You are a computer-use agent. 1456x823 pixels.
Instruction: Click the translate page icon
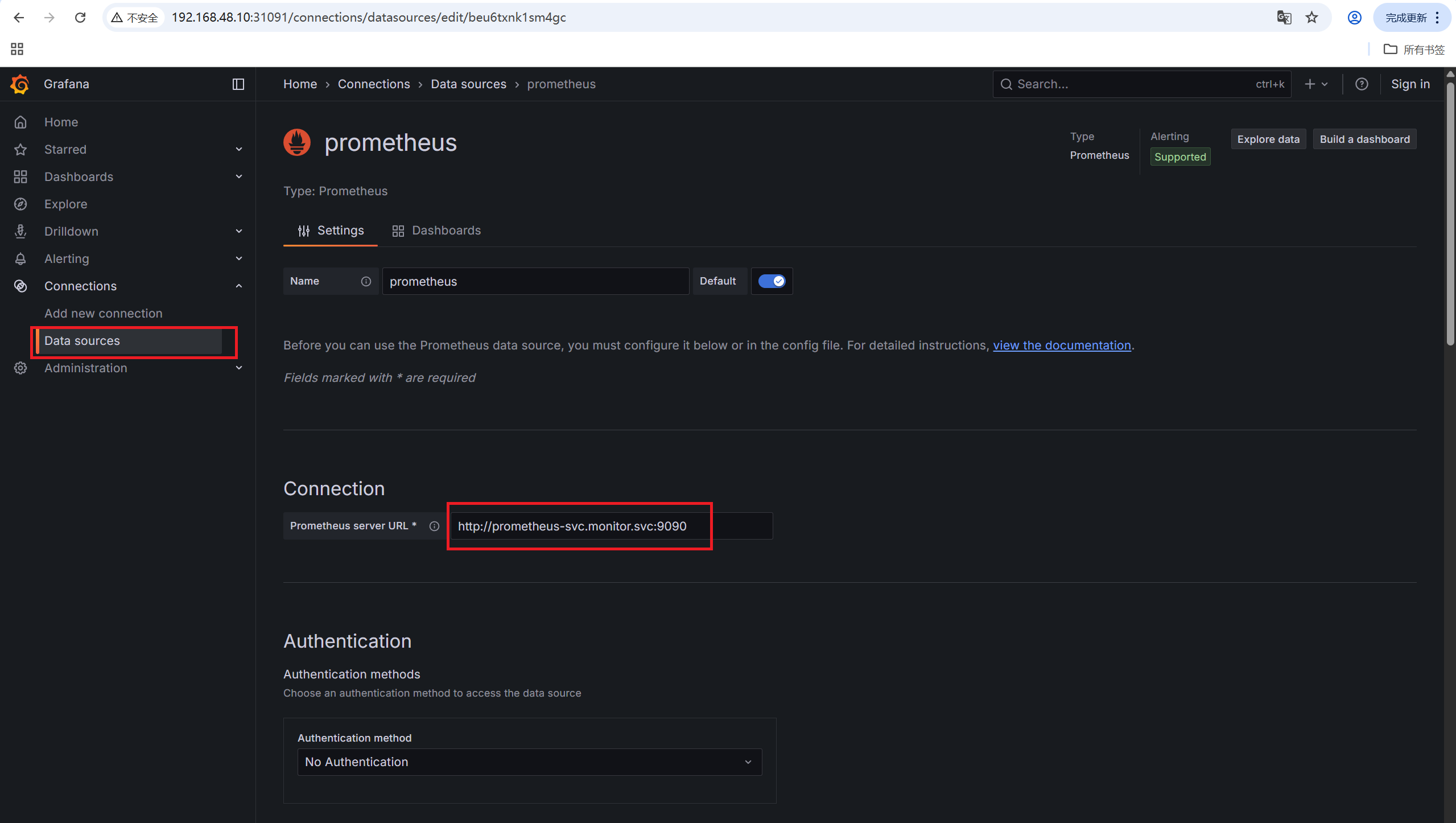(x=1284, y=18)
